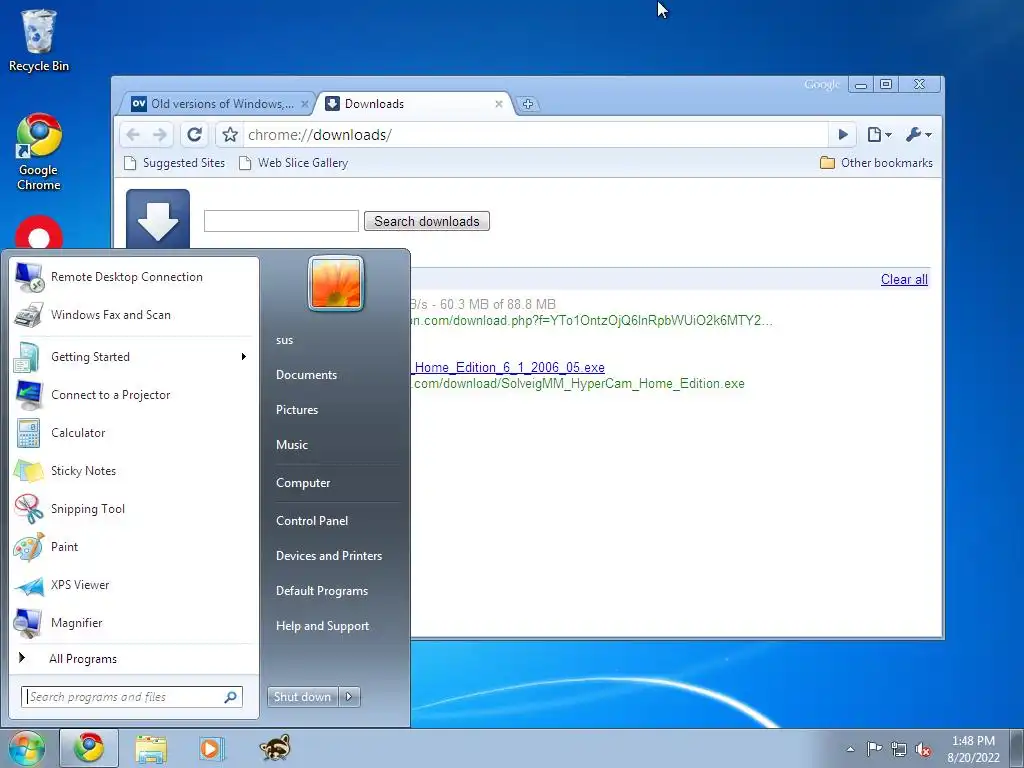This screenshot has width=1024, height=768.
Task: Click the chrome://downloads/ address bar
Action: coord(536,135)
